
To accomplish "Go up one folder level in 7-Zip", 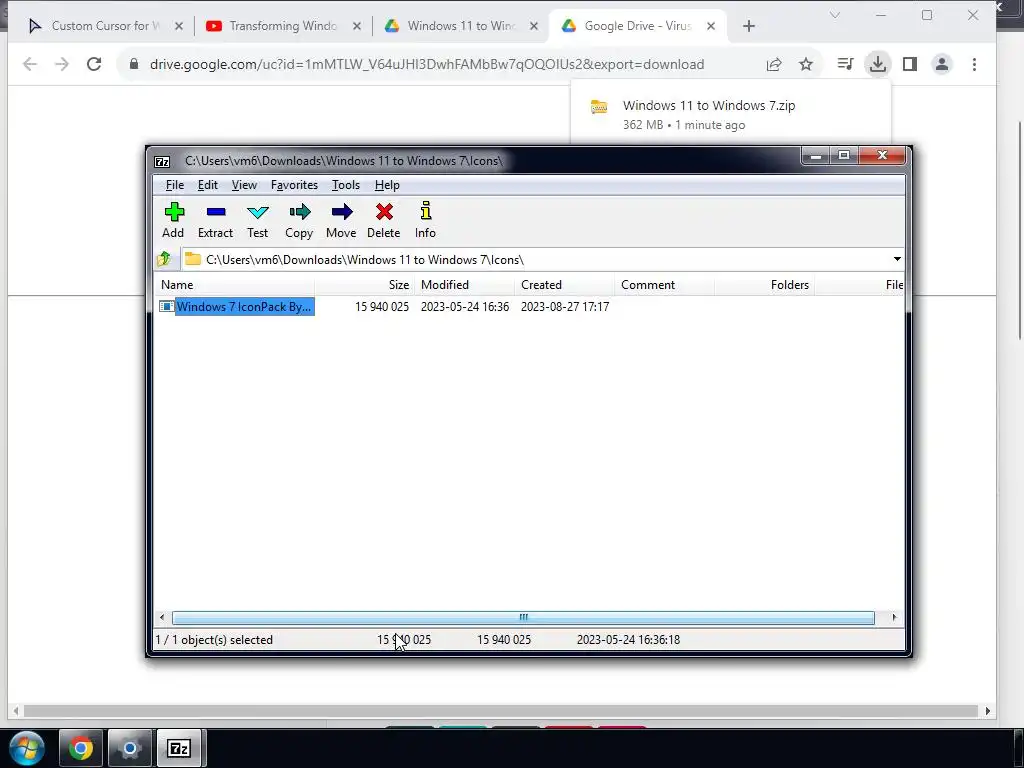I will pos(164,259).
